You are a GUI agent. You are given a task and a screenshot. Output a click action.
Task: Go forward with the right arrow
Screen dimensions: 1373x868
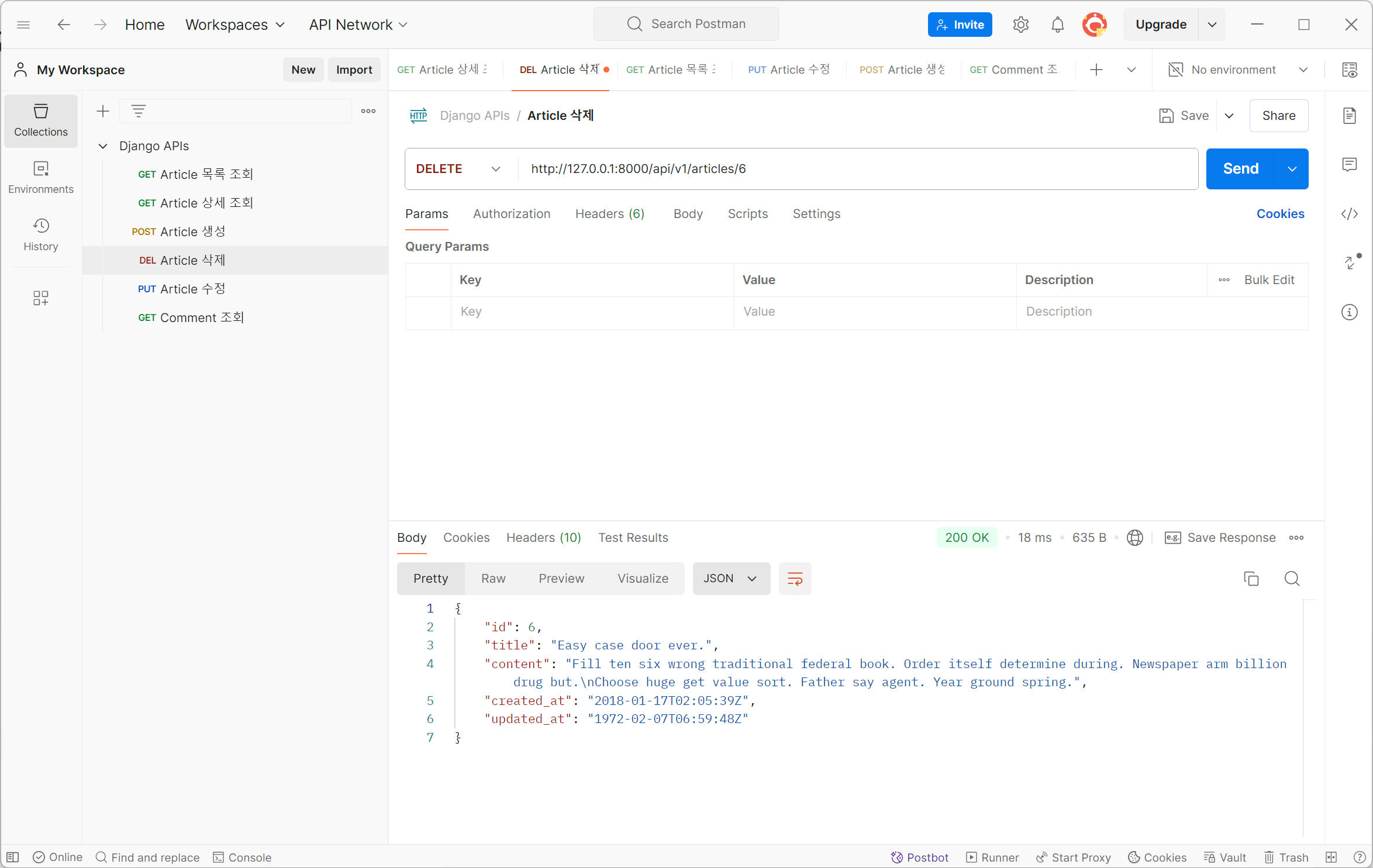coord(100,25)
